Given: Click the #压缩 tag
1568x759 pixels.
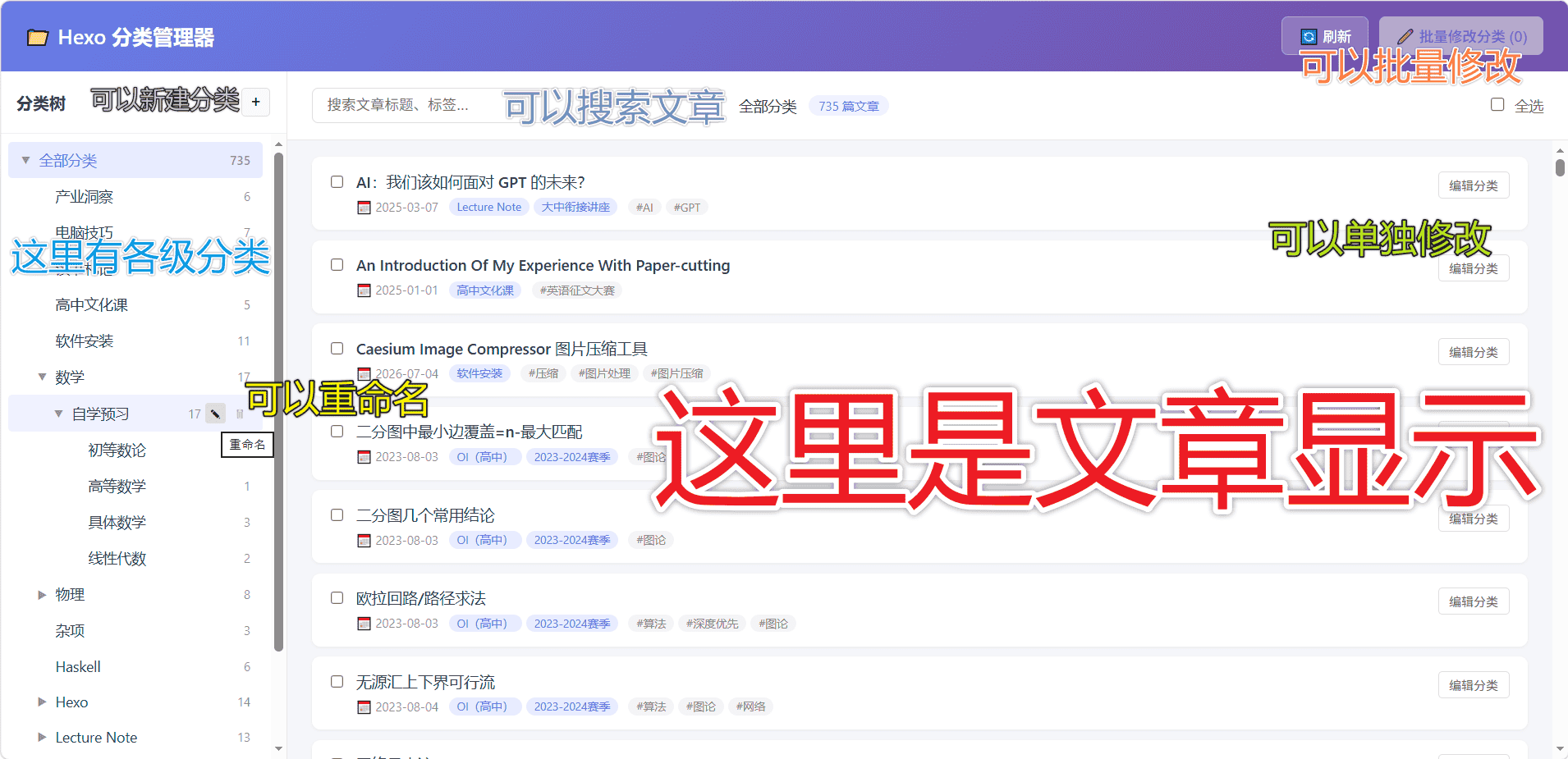Looking at the screenshot, I should 543,373.
